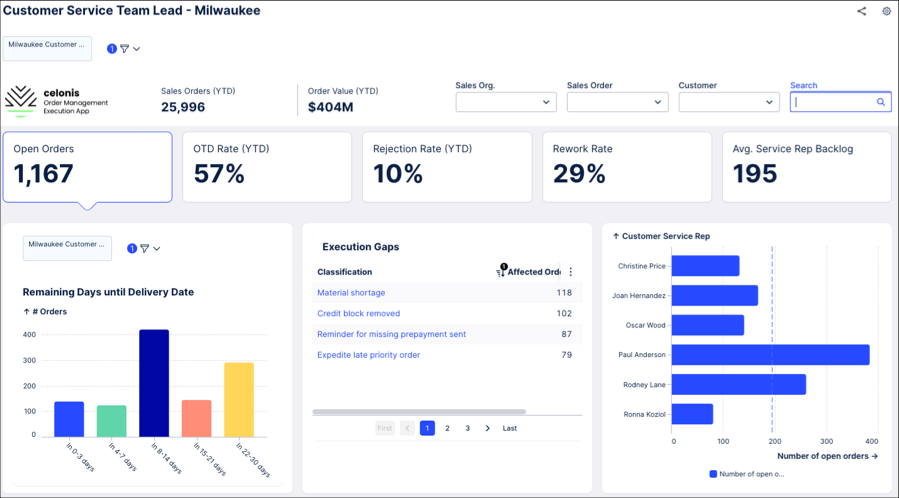Click into the Search input field

pyautogui.click(x=834, y=102)
